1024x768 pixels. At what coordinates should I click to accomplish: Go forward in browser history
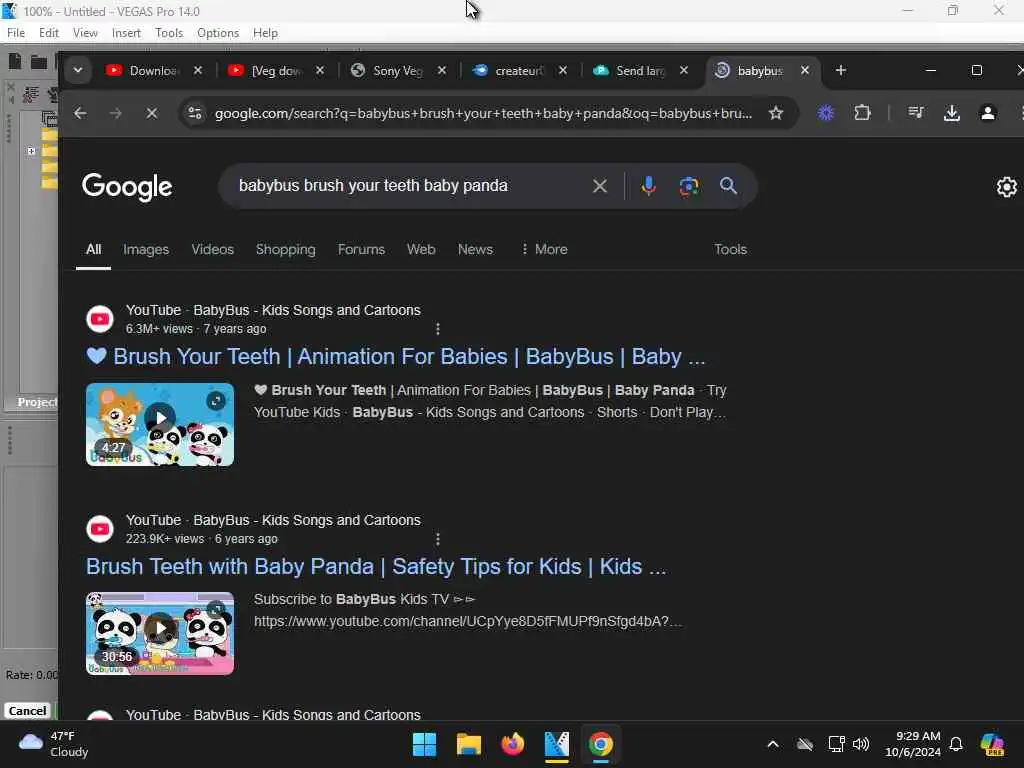[116, 113]
